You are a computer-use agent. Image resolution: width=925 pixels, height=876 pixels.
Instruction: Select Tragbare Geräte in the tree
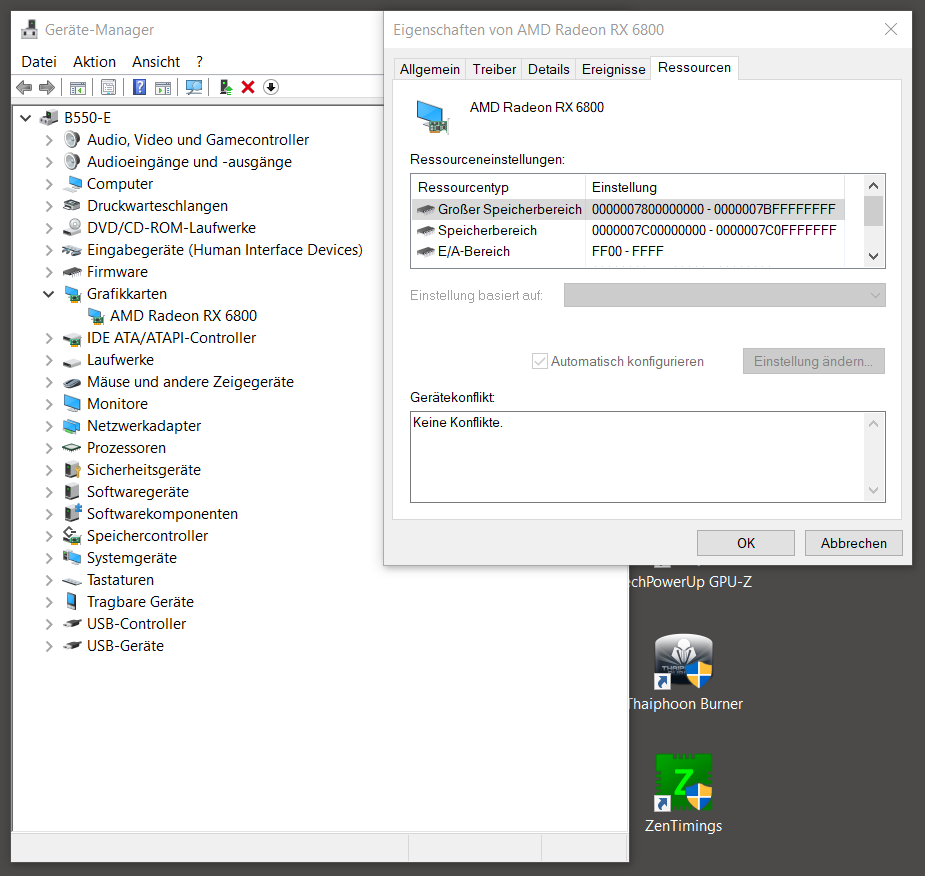point(140,602)
